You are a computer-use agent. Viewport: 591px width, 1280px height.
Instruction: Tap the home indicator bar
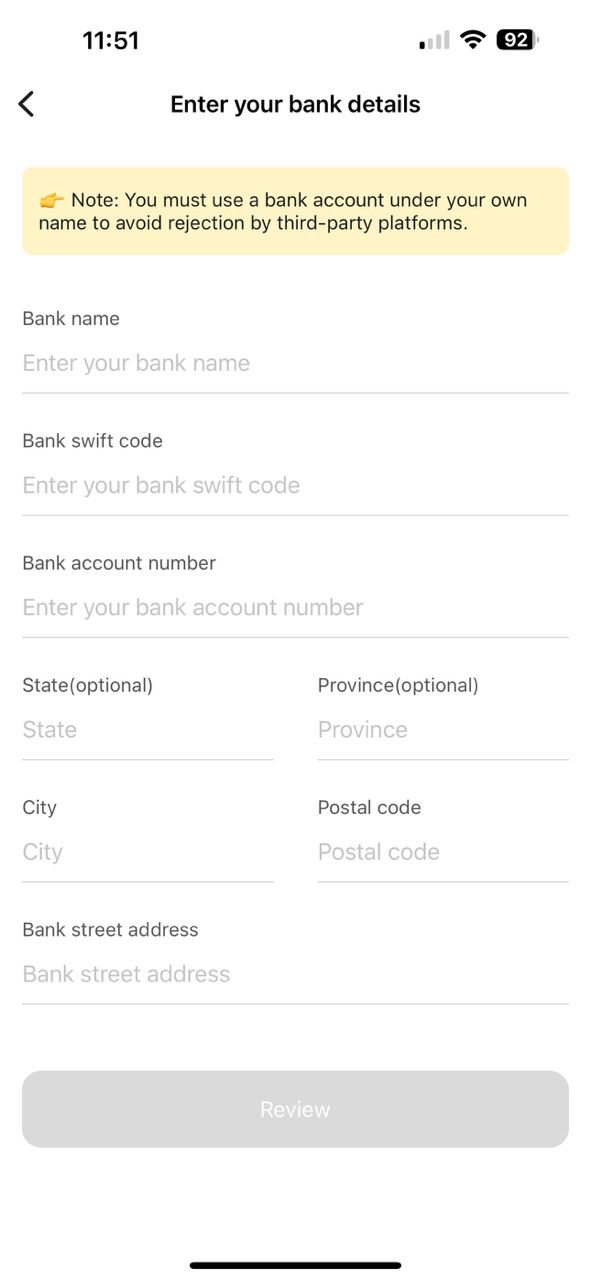point(295,1265)
